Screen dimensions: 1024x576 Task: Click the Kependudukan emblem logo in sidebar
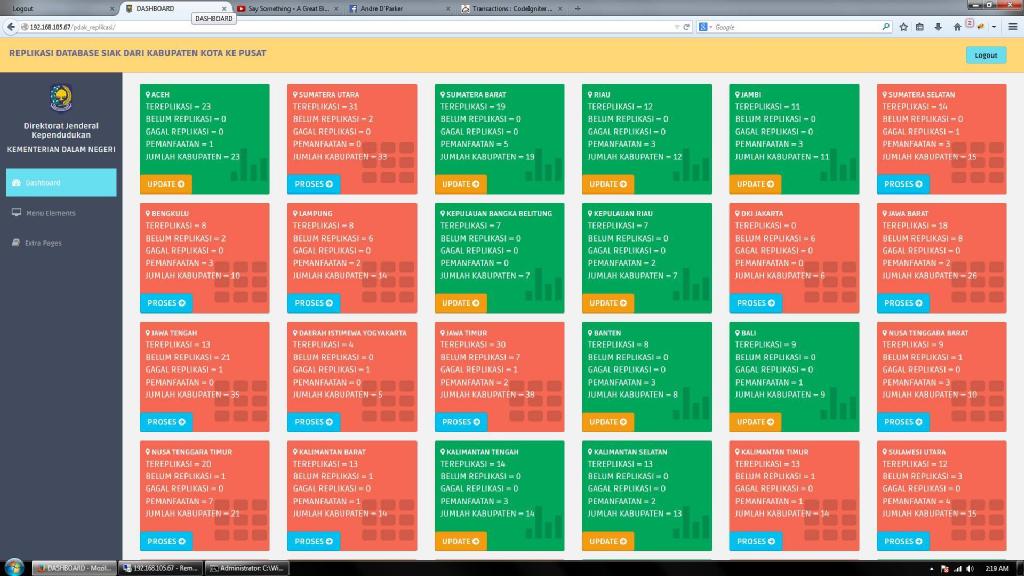coord(61,98)
